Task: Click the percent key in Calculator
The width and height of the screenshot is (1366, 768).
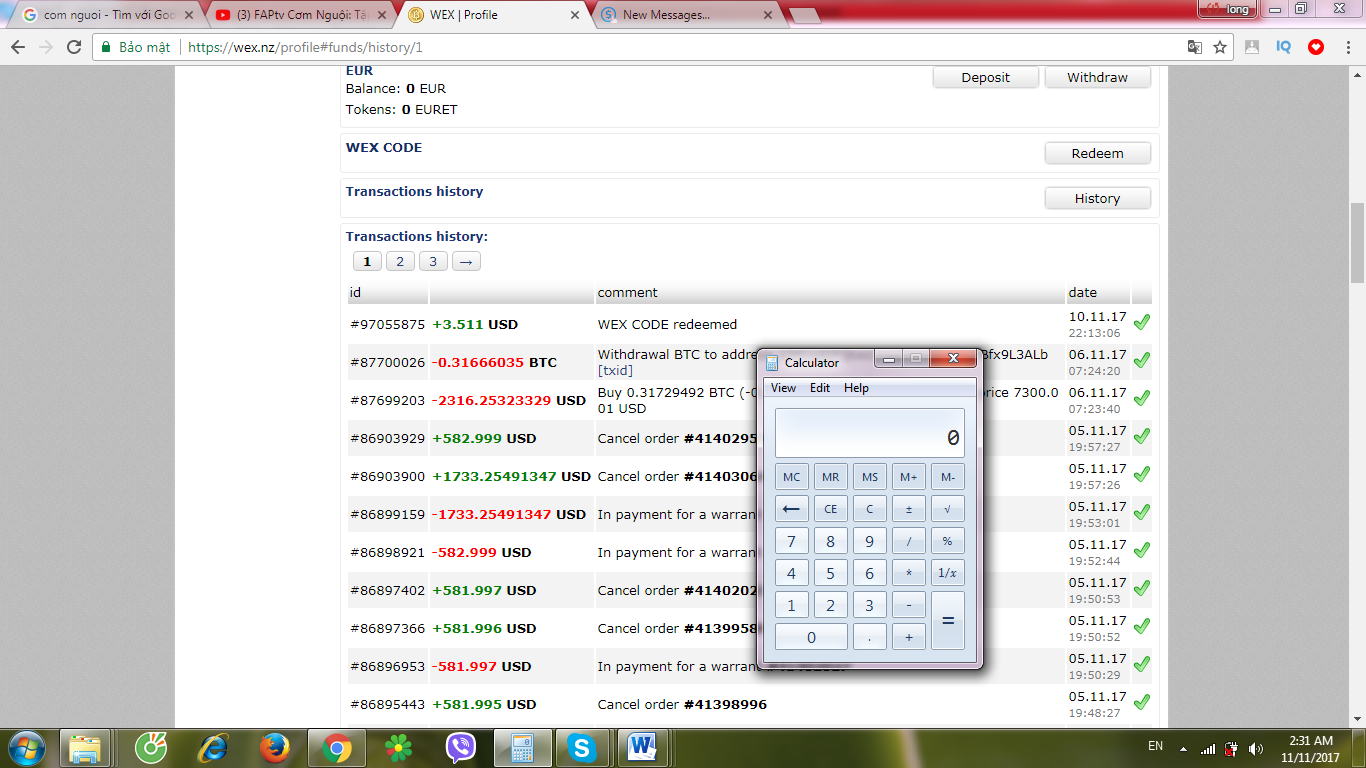Action: click(948, 541)
